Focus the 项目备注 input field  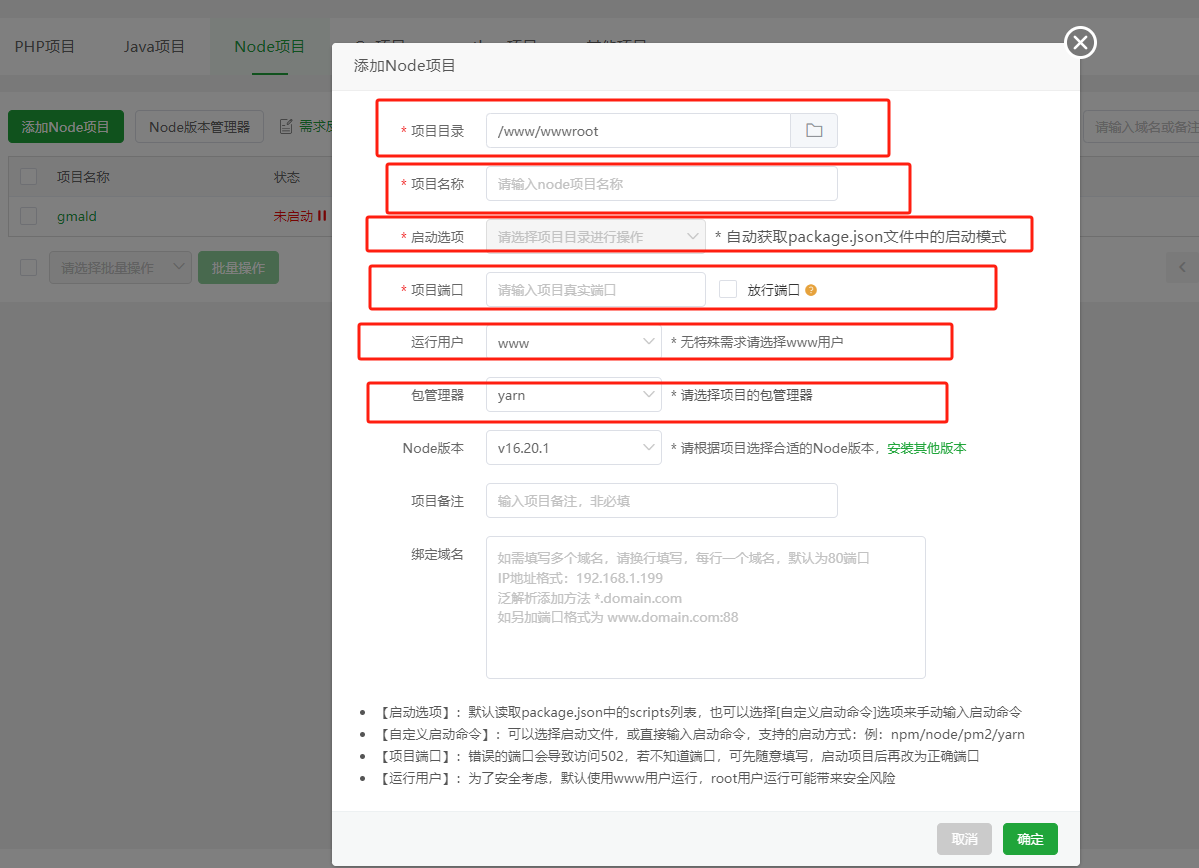coord(661,501)
